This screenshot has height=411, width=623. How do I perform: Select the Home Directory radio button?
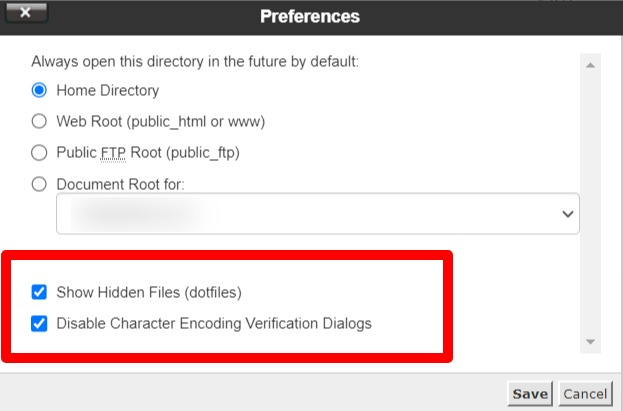(x=40, y=90)
